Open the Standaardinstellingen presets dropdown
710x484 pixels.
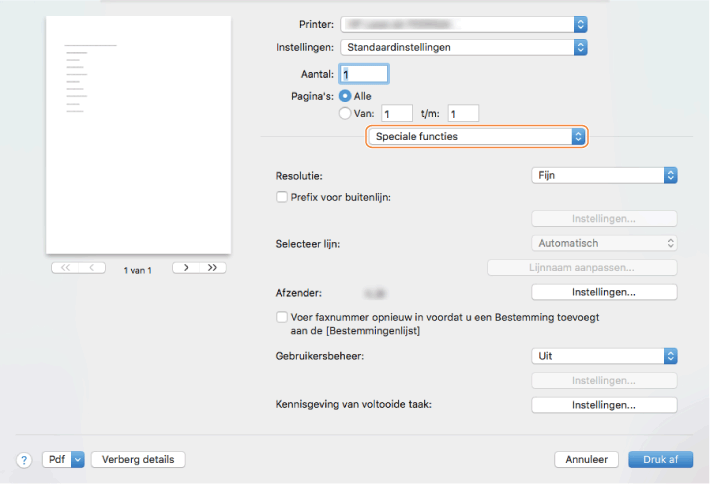coord(464,46)
